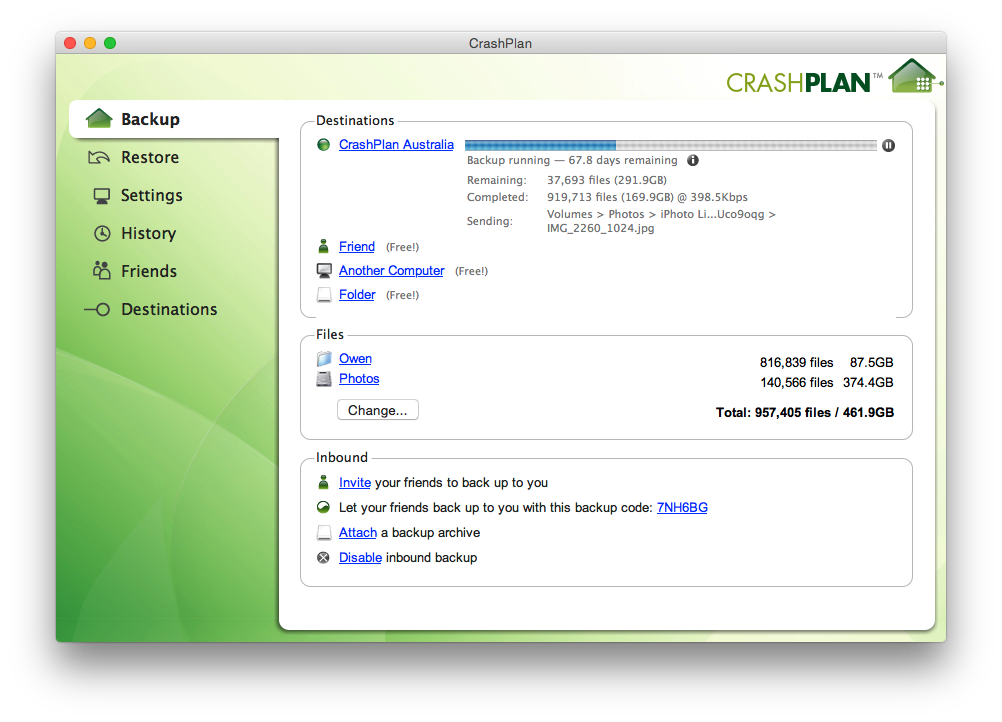This screenshot has height=722, width=1002.
Task: Click the Settings monitor icon
Action: (102, 196)
